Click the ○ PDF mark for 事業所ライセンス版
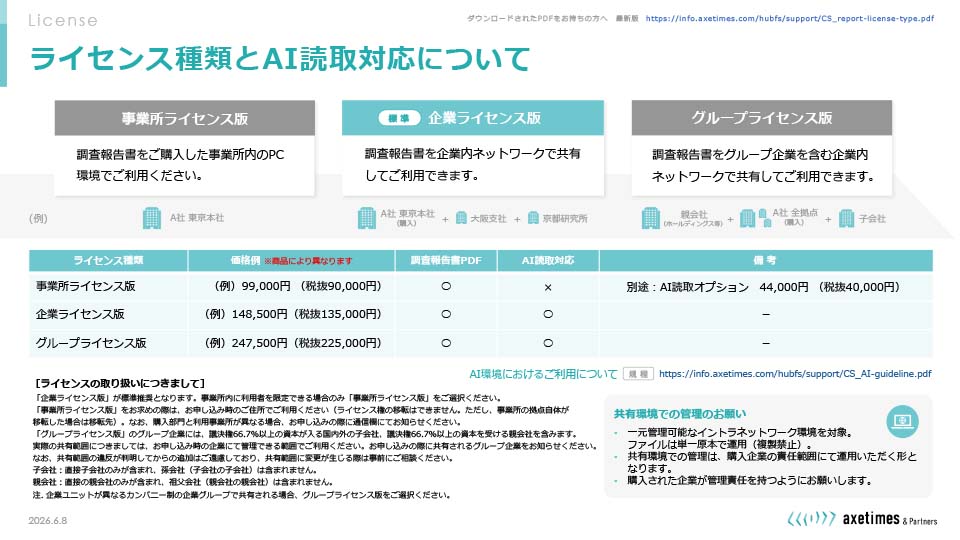This screenshot has height=540, width=960. (x=446, y=286)
